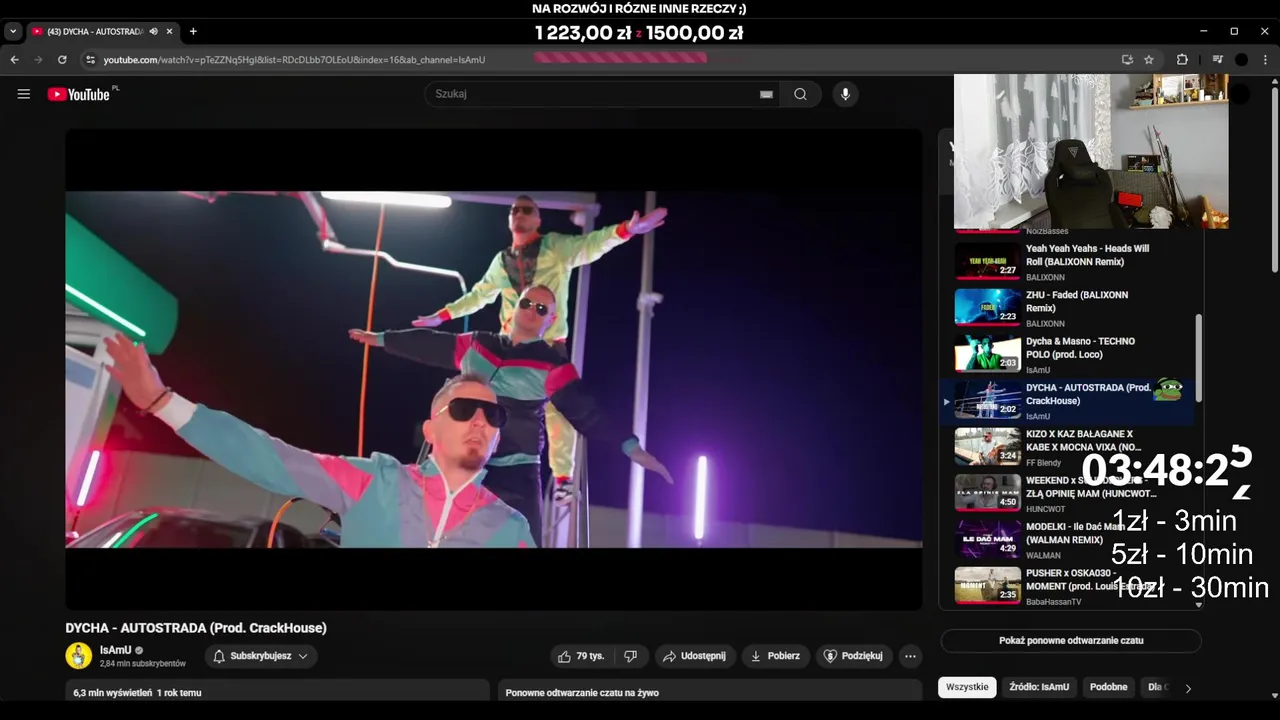The width and height of the screenshot is (1280, 720).
Task: Mute the tab via speaker icon
Action: pyautogui.click(x=154, y=32)
